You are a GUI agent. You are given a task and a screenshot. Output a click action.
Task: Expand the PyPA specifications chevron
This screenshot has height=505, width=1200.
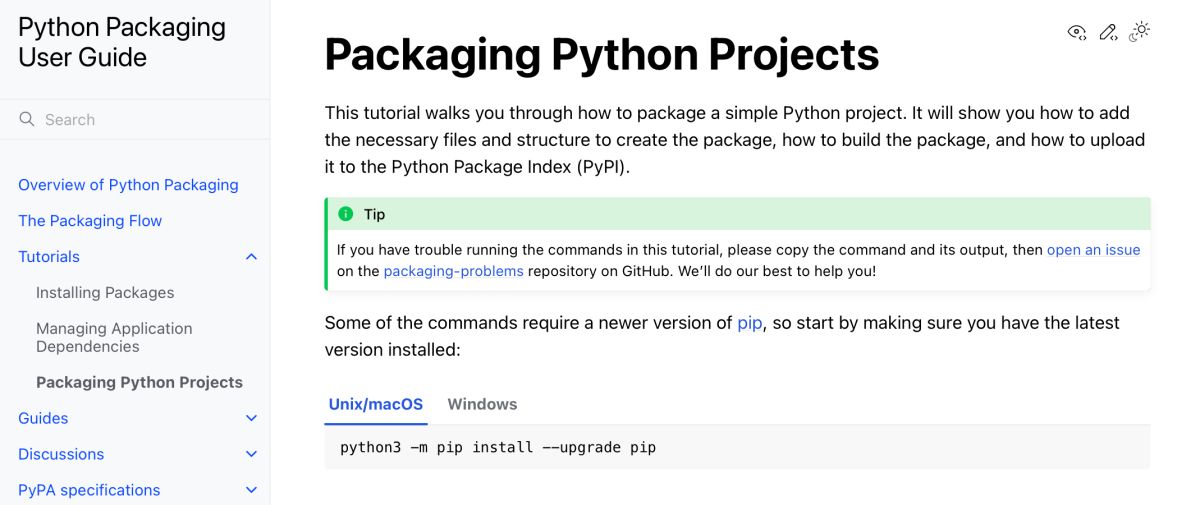pos(251,490)
